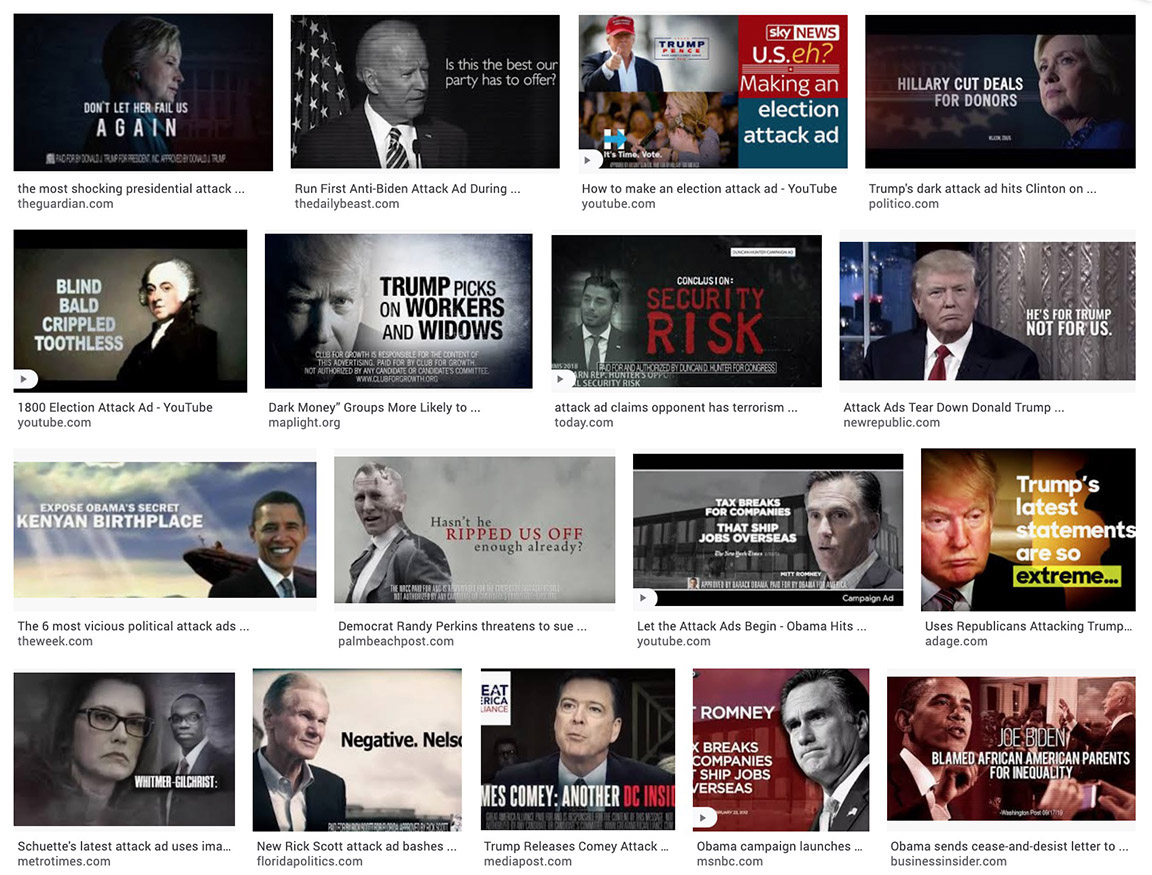Open 'Hasn't he ripped us off' thumbnail

point(475,530)
